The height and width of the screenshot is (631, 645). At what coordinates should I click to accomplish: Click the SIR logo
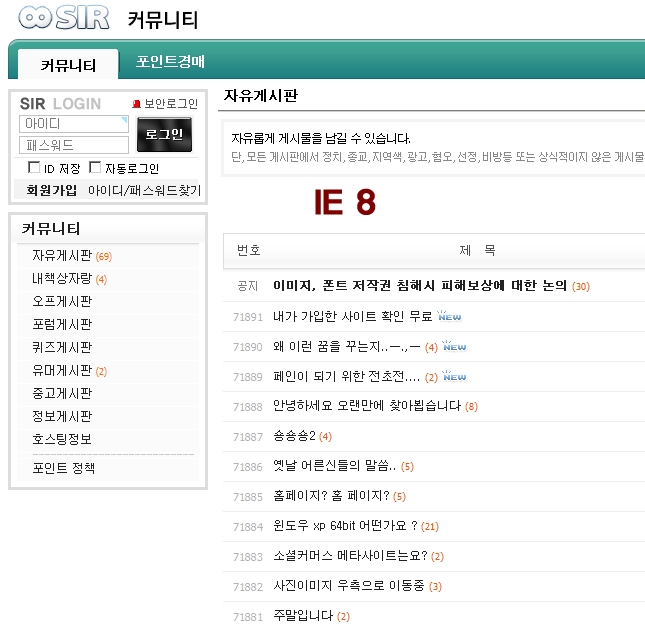click(62, 19)
